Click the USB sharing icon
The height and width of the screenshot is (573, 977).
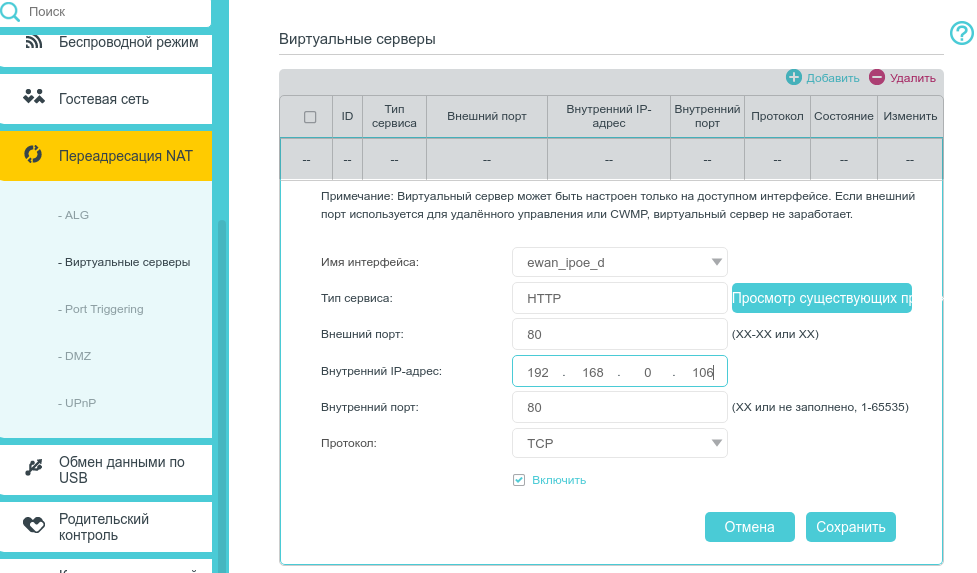(x=34, y=467)
